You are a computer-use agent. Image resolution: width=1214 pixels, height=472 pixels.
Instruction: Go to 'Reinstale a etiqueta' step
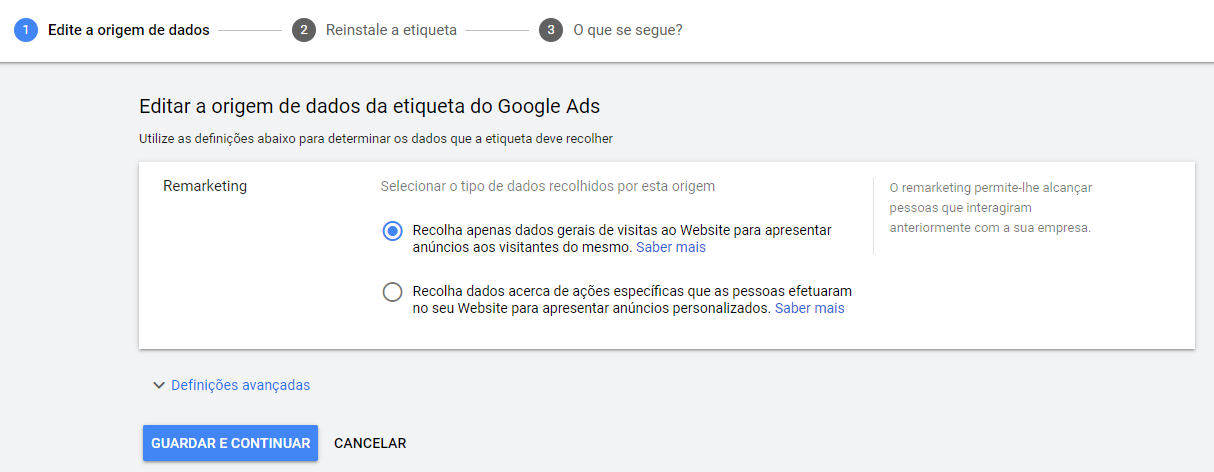(x=391, y=30)
